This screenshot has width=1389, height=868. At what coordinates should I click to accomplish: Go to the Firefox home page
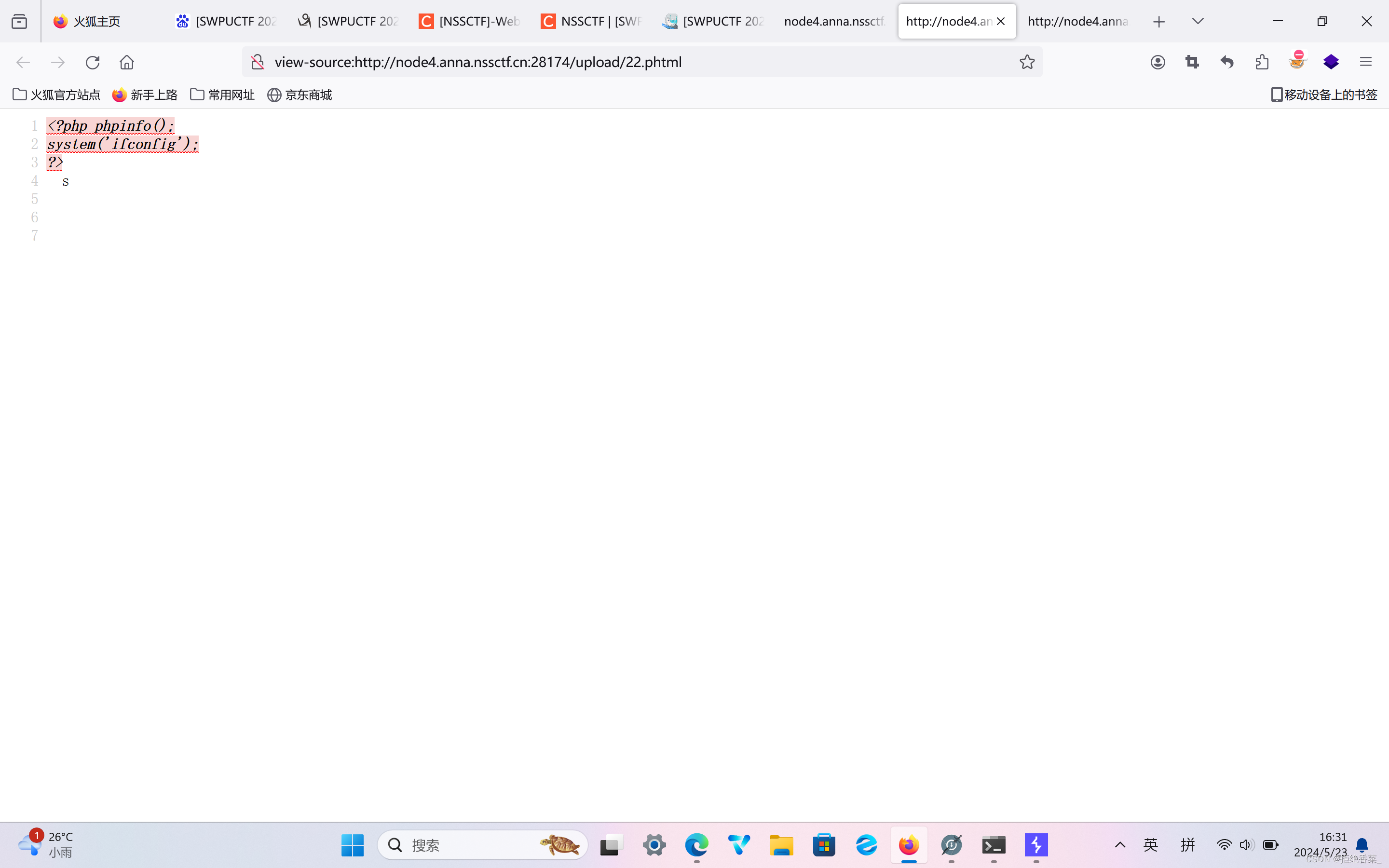click(127, 62)
